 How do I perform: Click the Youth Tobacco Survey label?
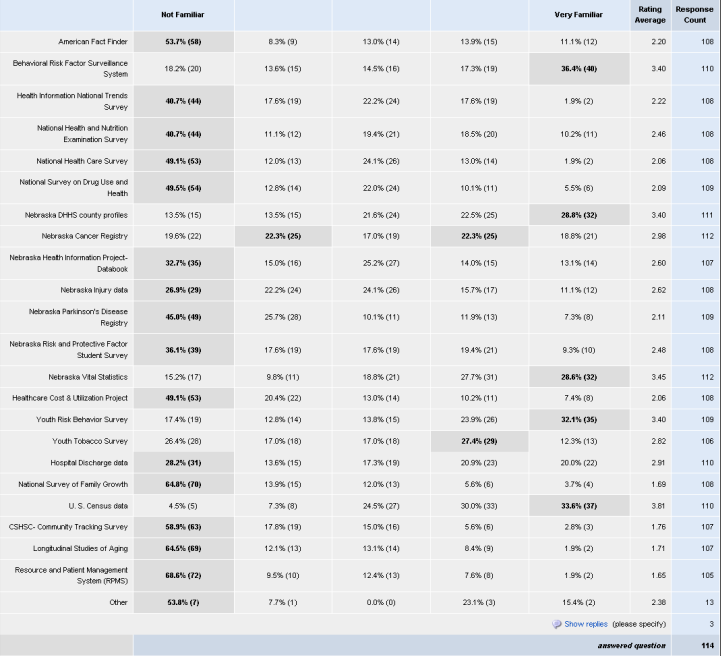coord(90,441)
